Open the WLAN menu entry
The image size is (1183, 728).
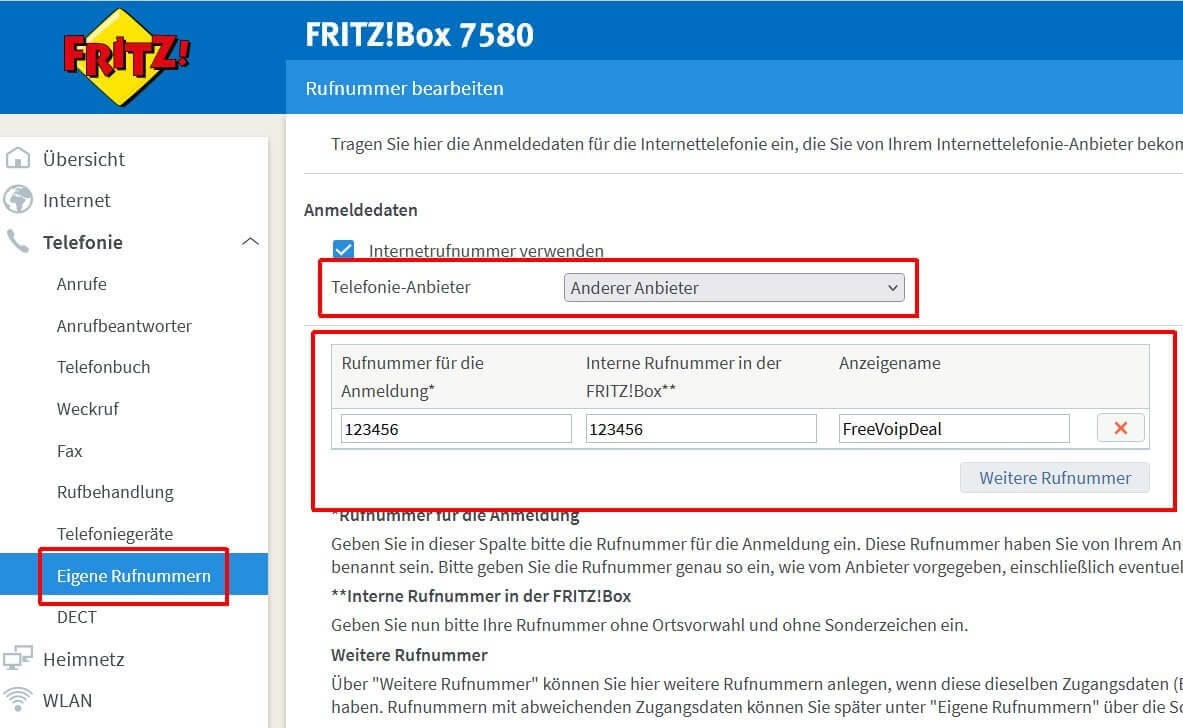[x=67, y=700]
